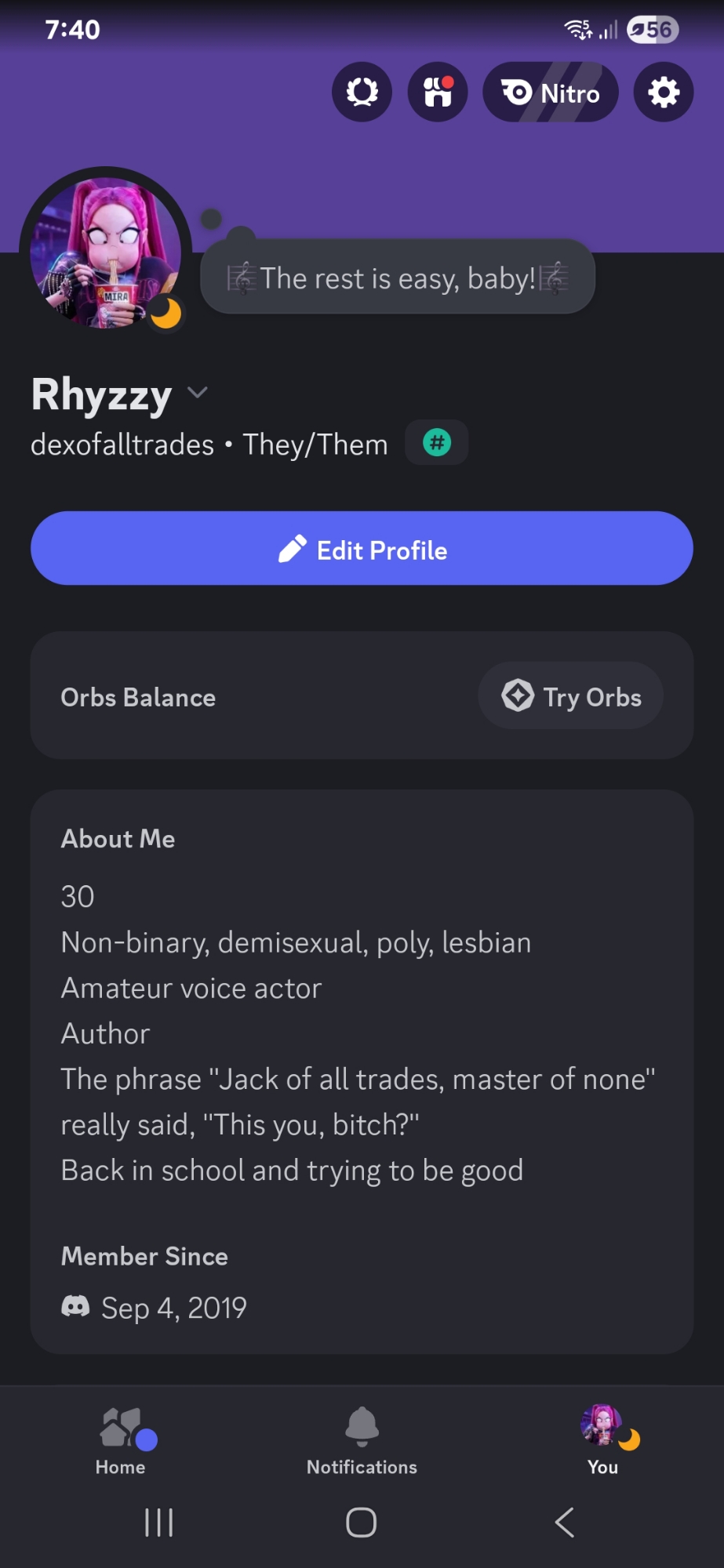Open the Home tab
Screen dimensions: 724x1568
pos(121,1440)
